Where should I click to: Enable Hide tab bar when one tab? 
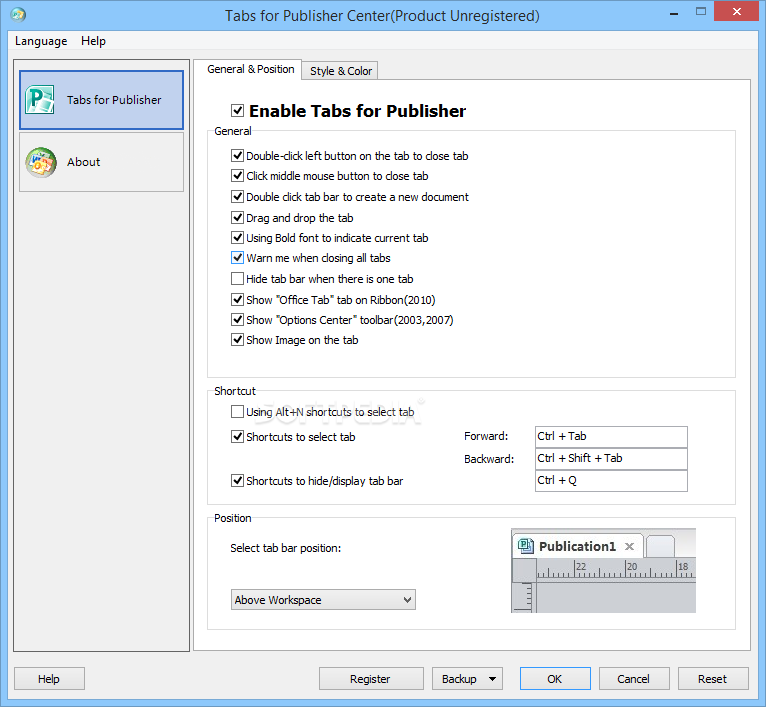(237, 279)
